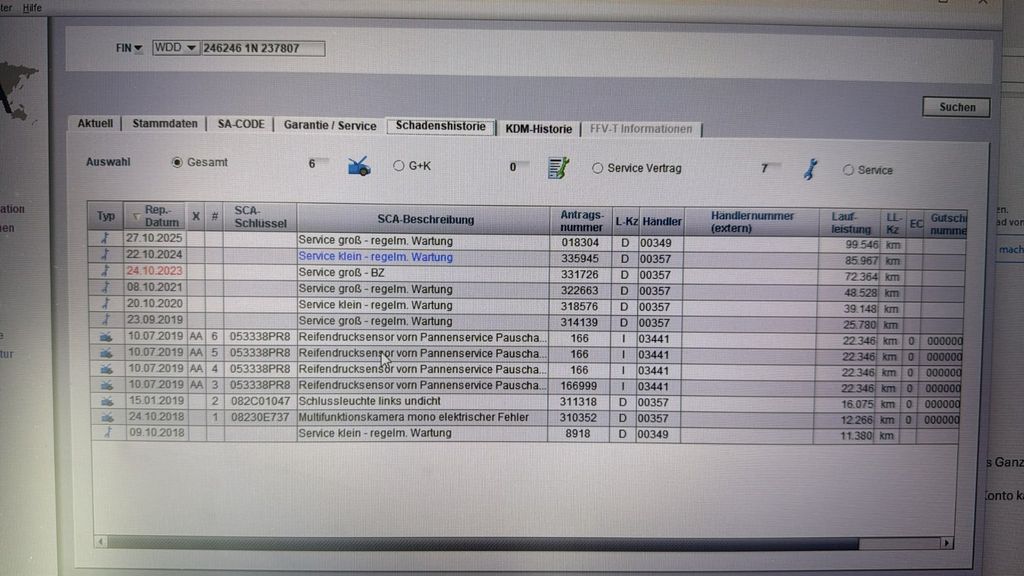This screenshot has width=1024, height=576.
Task: Click 'Multifunktionskamera mono elektrischer Fehler' row
Action: [x=526, y=418]
